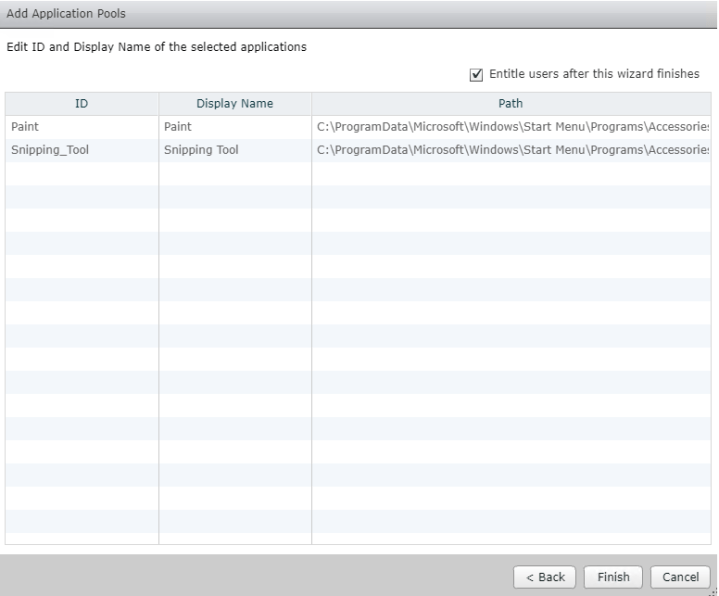Toggle the Entitle users after wizard checkbox
719x596 pixels.
point(477,74)
